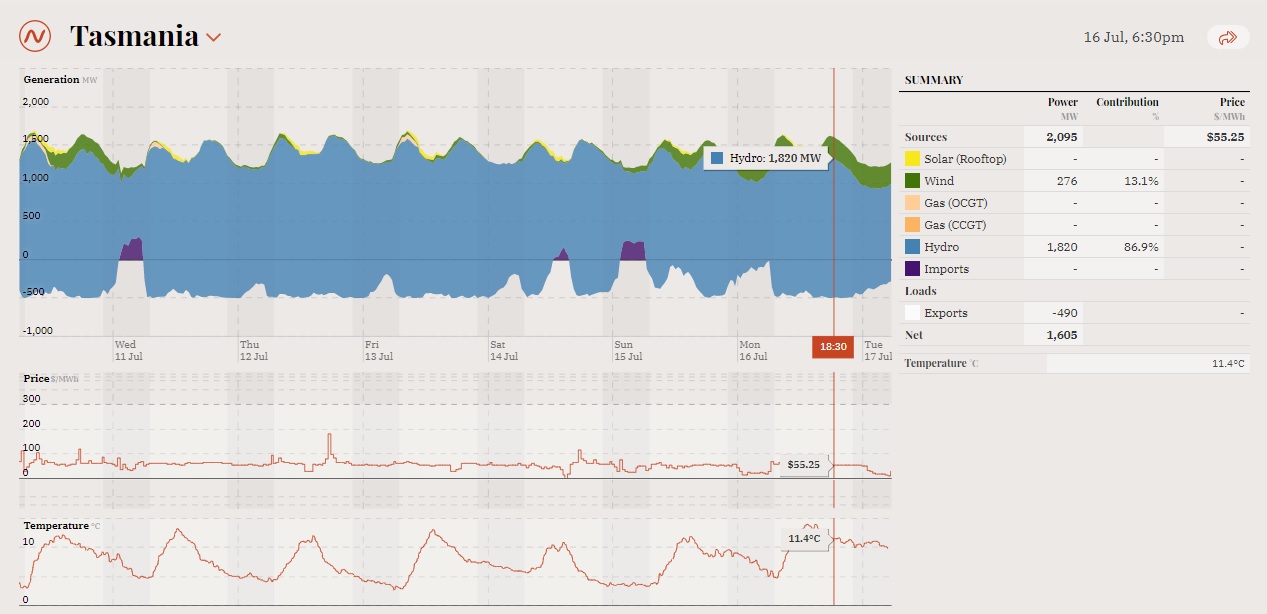The width and height of the screenshot is (1267, 614).
Task: Click the Sun 15 Jul axis label
Action: pyautogui.click(x=628, y=350)
